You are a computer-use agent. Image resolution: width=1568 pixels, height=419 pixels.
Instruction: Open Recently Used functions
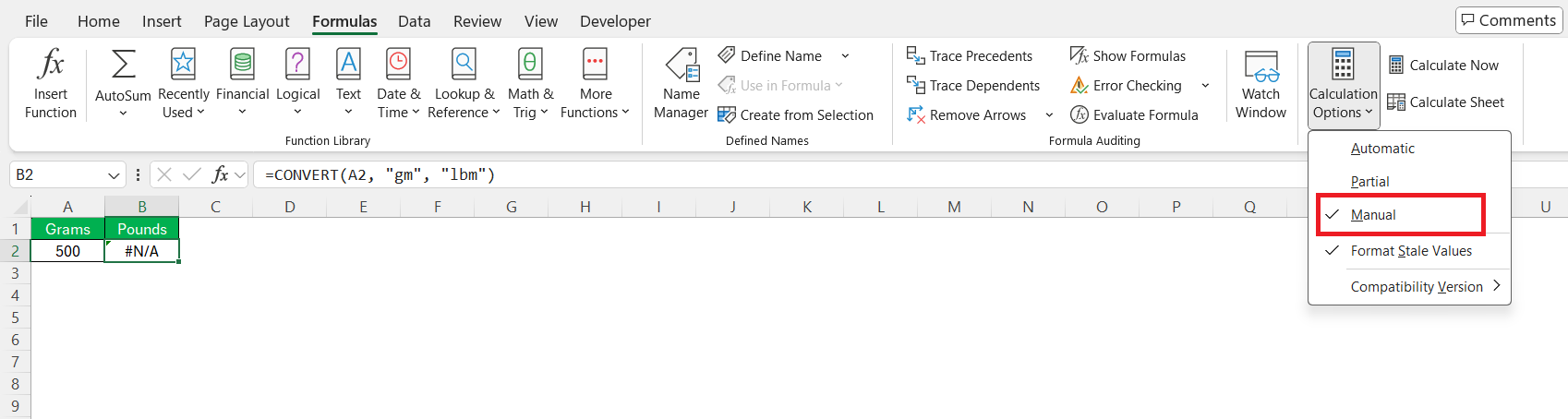pos(183,83)
